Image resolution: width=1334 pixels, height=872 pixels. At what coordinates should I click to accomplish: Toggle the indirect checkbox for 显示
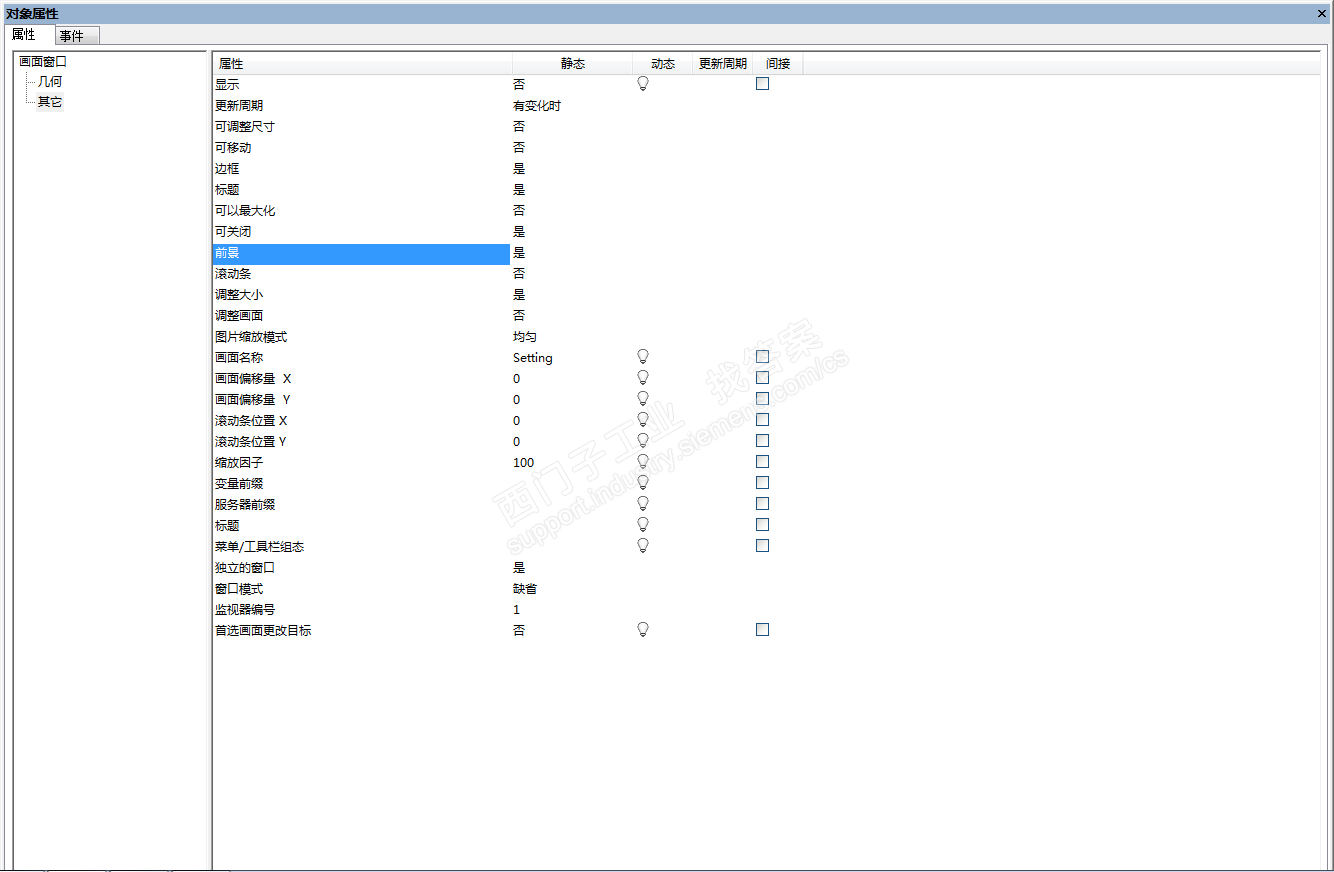click(762, 84)
